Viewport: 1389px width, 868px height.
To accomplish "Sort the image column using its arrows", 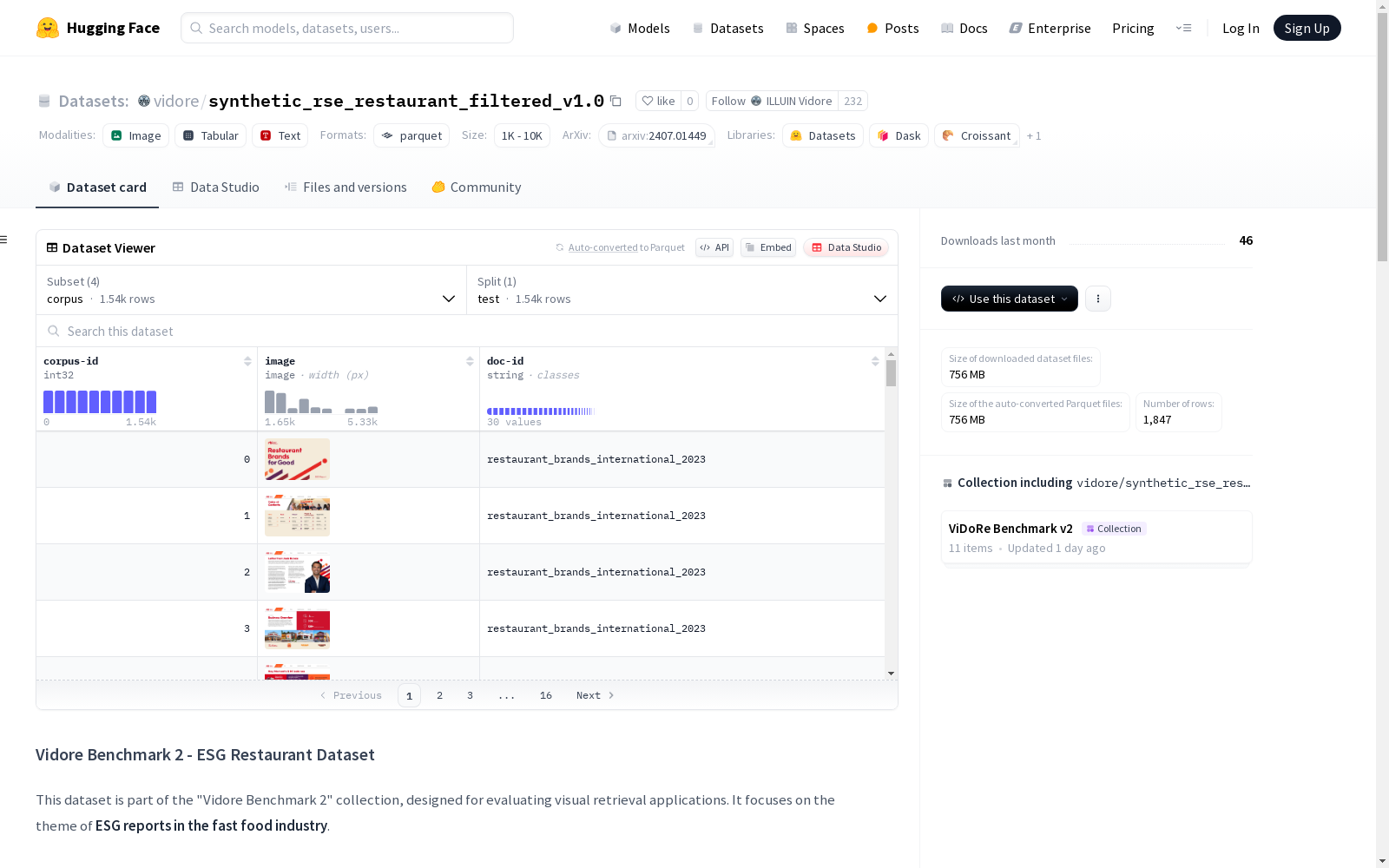I will click(x=470, y=361).
